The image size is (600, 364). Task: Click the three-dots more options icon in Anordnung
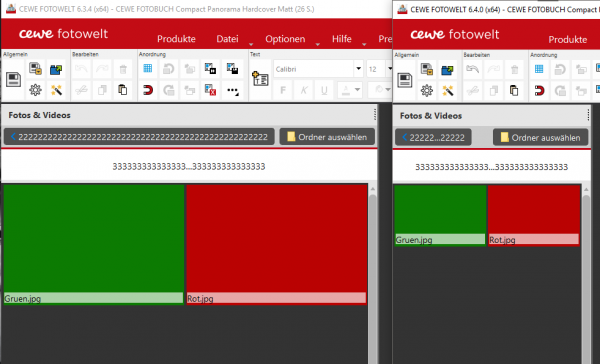tap(232, 90)
